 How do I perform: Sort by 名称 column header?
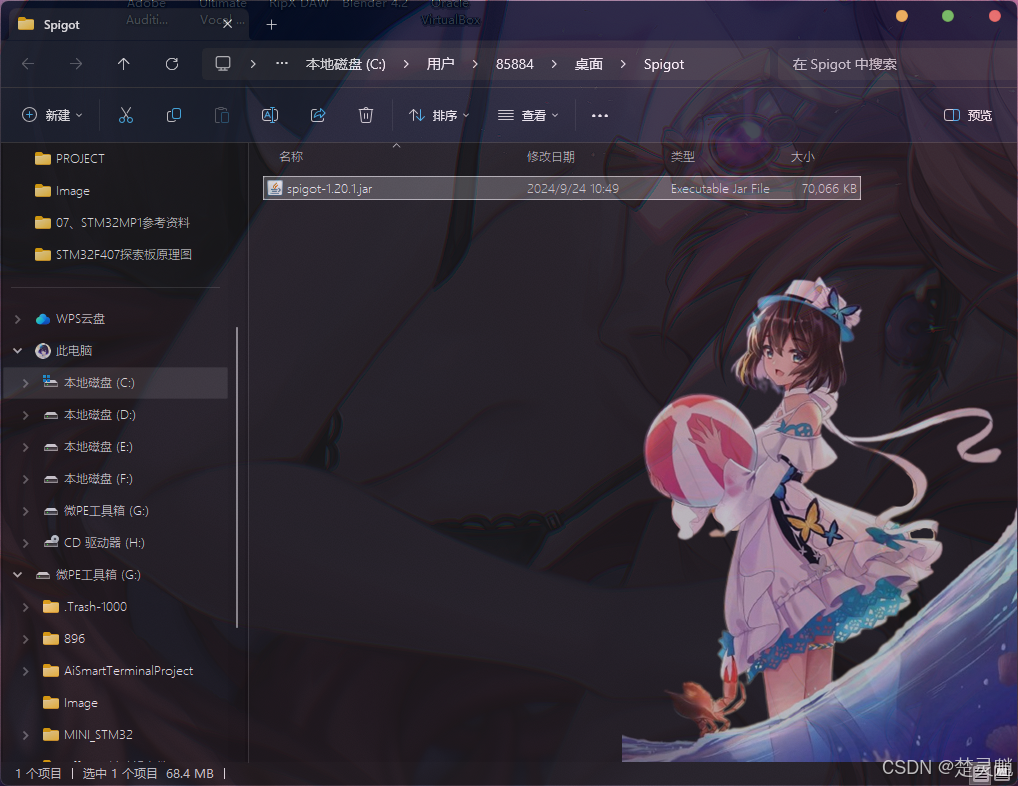point(291,156)
